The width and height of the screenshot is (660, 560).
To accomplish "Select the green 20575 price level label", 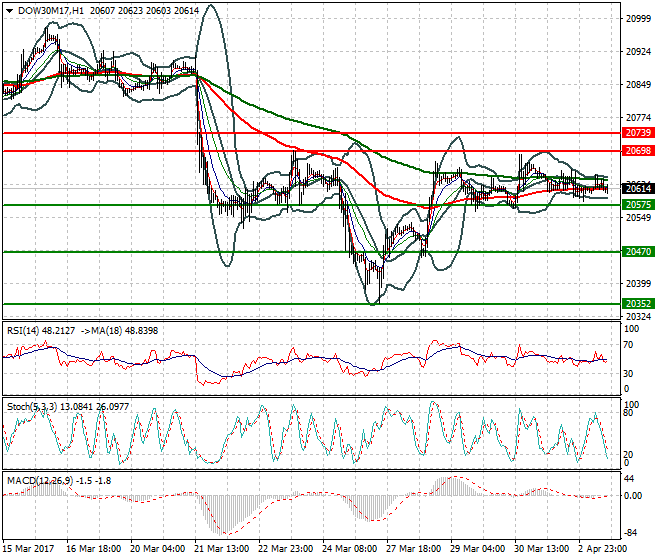I will [637, 205].
